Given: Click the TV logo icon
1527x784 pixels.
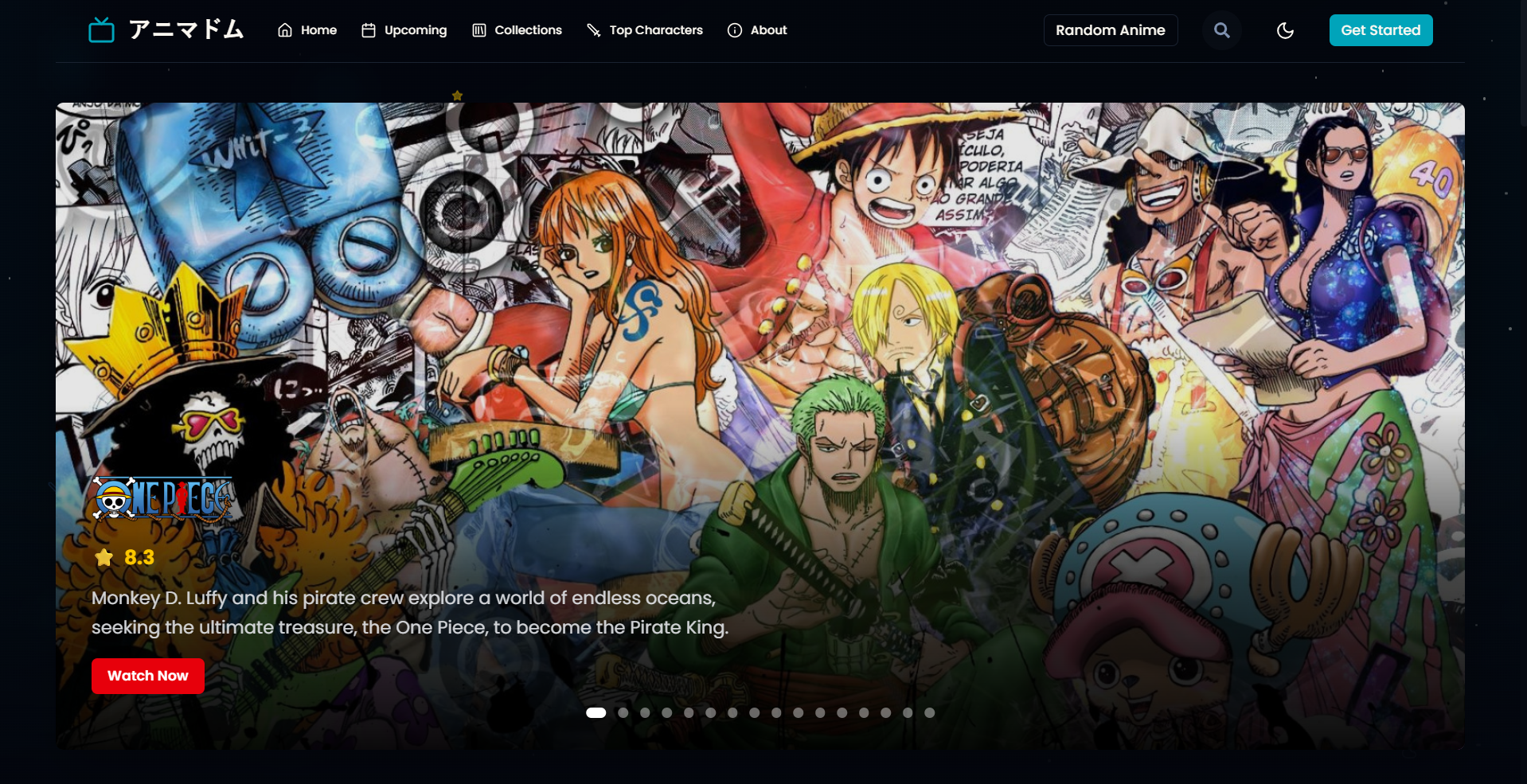Looking at the screenshot, I should click(101, 30).
